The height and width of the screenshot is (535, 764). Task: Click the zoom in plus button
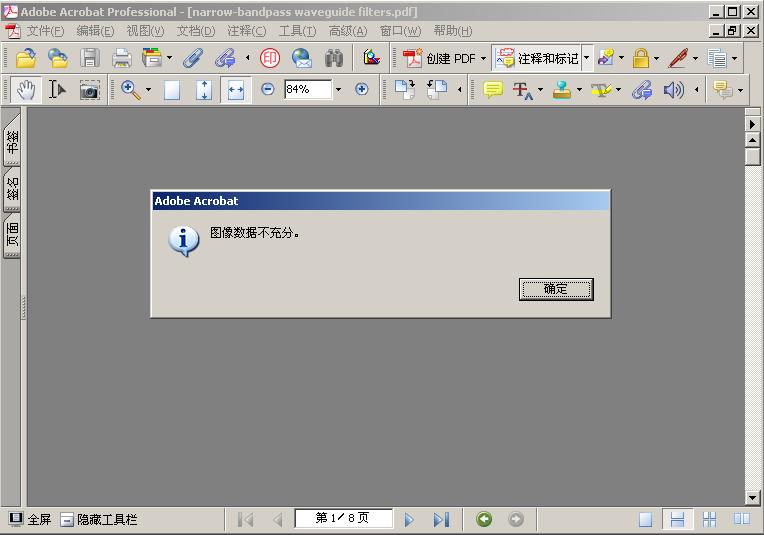(x=361, y=89)
